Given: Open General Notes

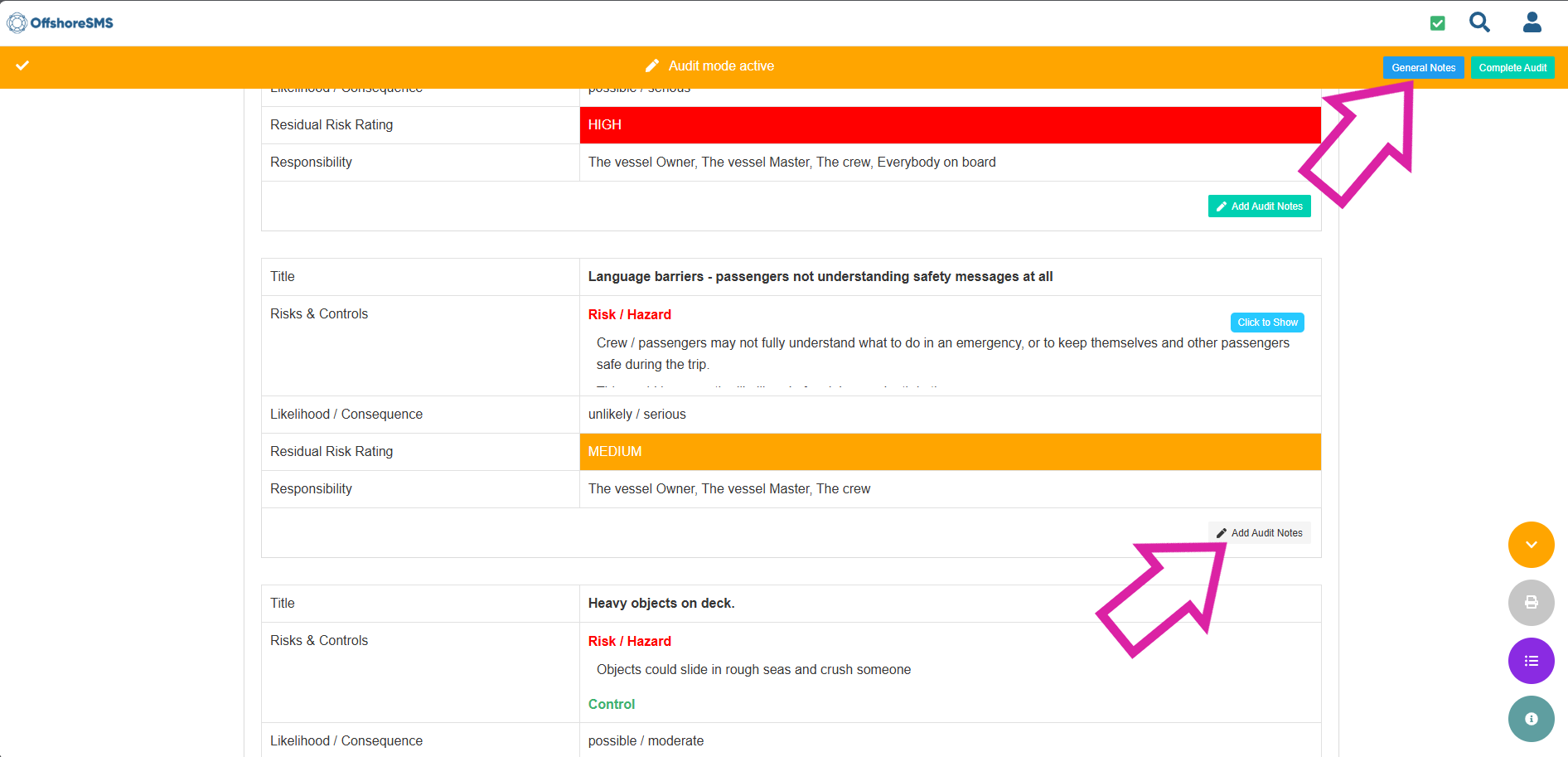Looking at the screenshot, I should pos(1423,68).
